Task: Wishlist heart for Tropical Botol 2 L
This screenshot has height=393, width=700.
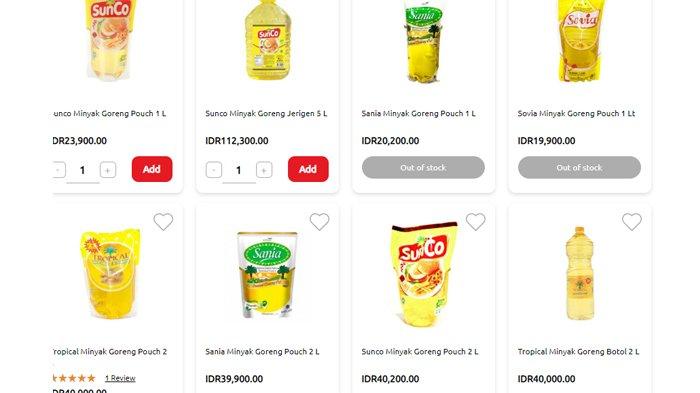Action: click(632, 222)
